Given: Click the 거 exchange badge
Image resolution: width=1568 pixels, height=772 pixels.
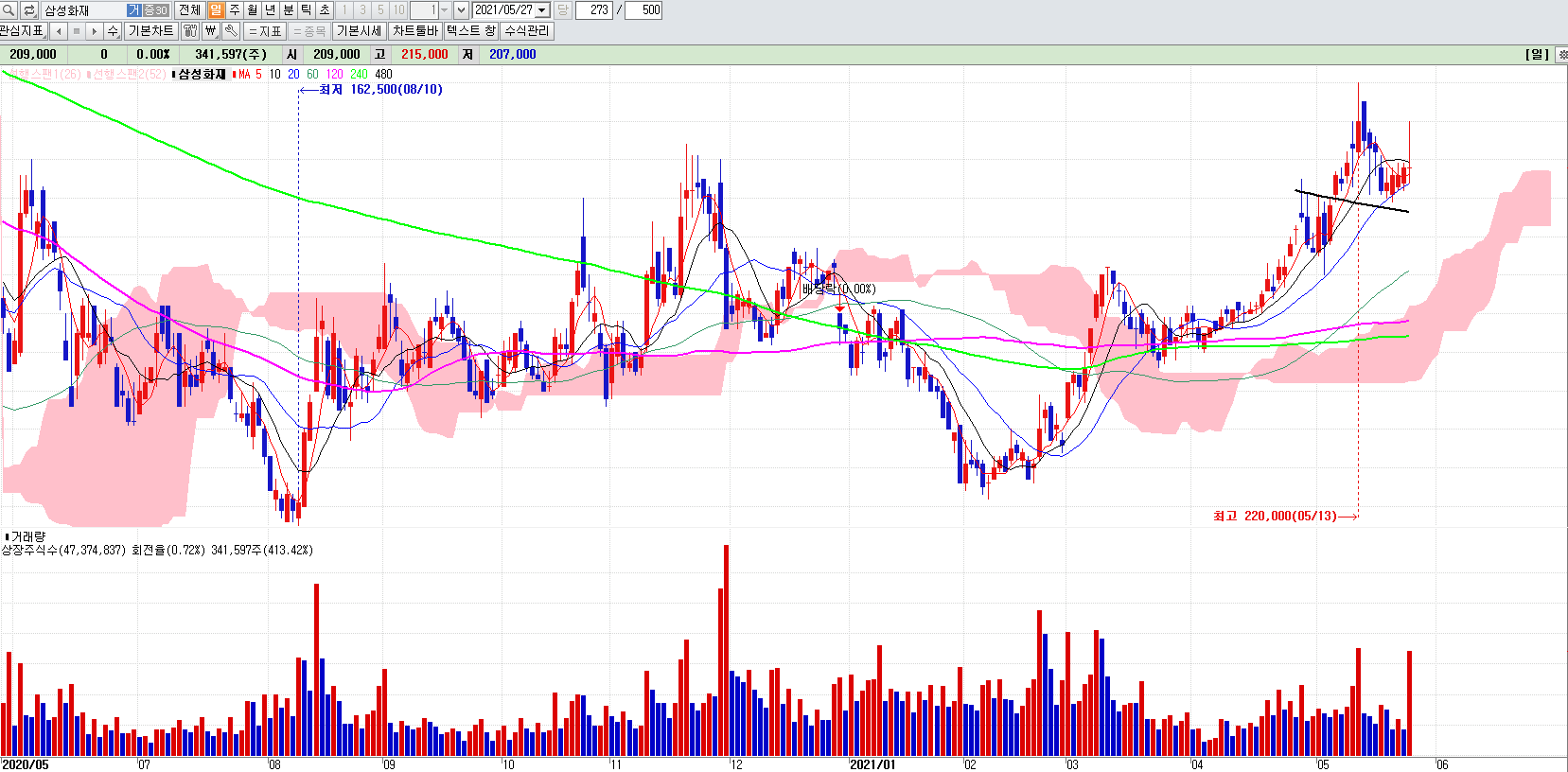Looking at the screenshot, I should click(134, 10).
